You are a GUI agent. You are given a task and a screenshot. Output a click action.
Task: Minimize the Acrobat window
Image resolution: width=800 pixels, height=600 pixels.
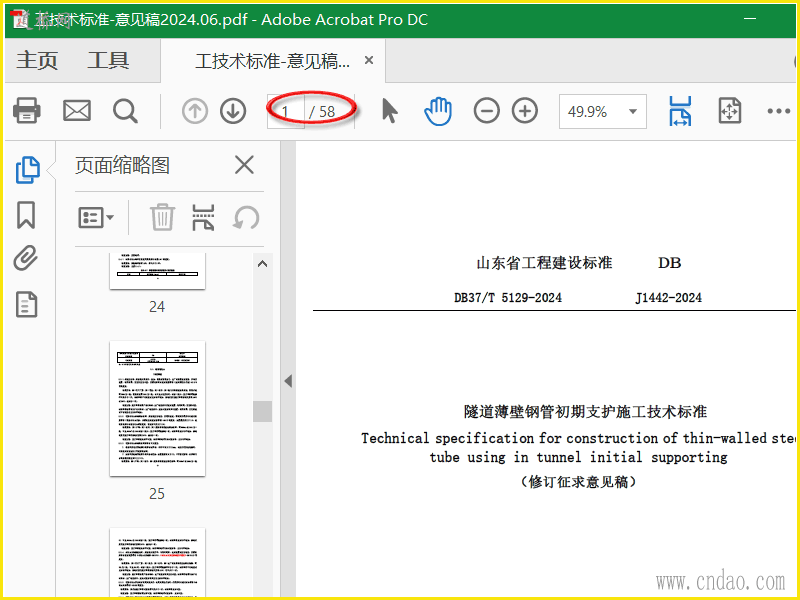(750, 18)
